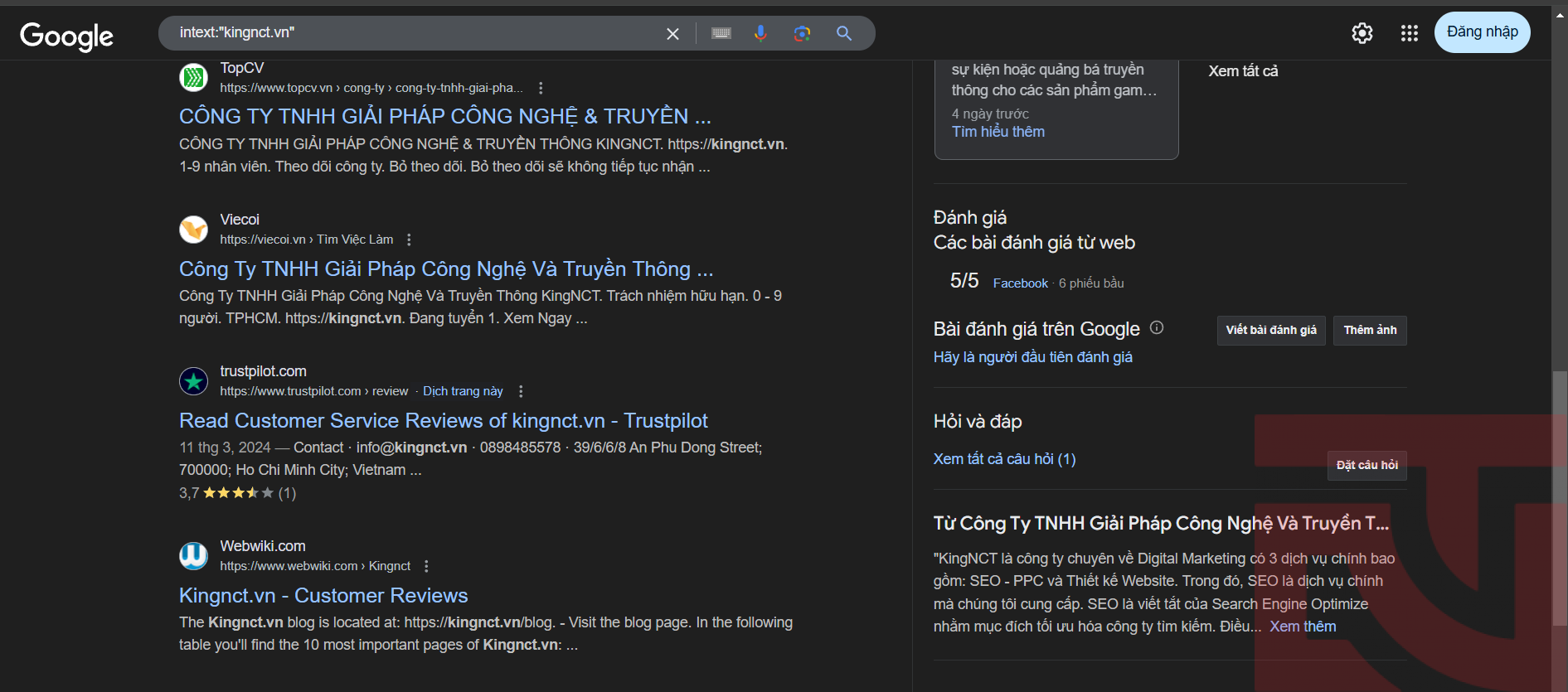Open the Google apps grid

(1410, 33)
